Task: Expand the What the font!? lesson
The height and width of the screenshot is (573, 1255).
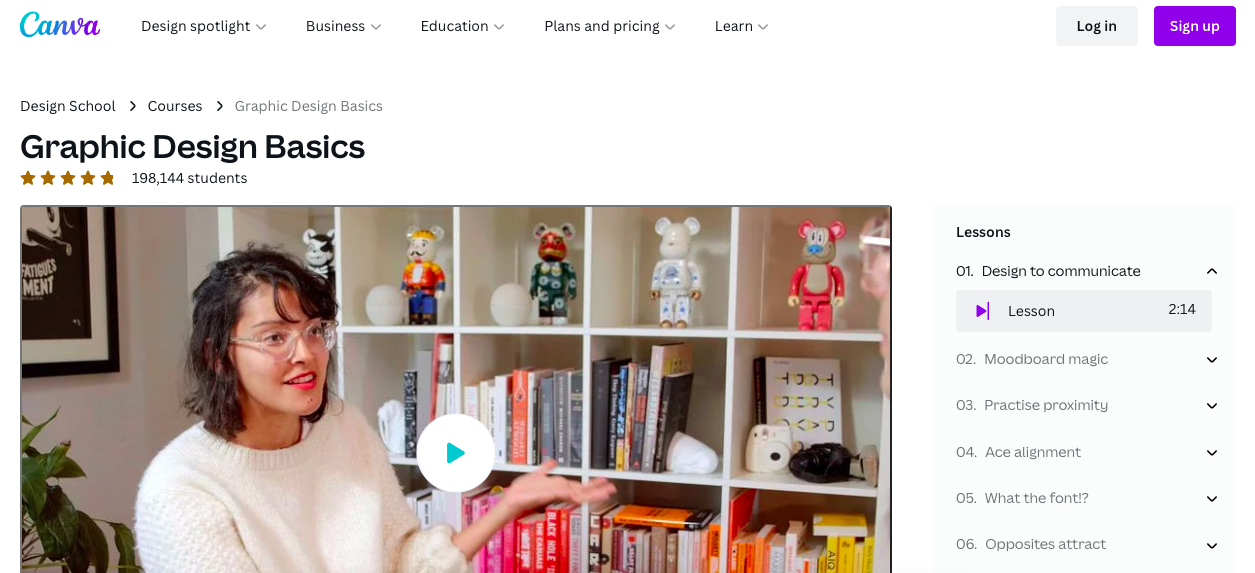Action: click(x=1212, y=498)
